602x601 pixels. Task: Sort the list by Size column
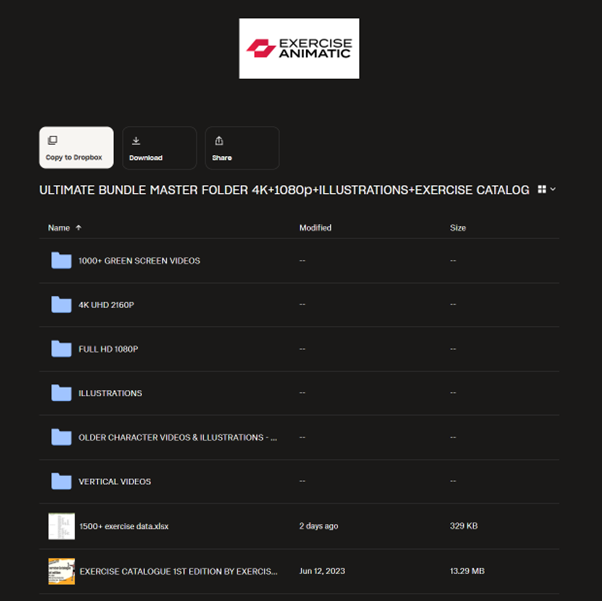(x=458, y=228)
